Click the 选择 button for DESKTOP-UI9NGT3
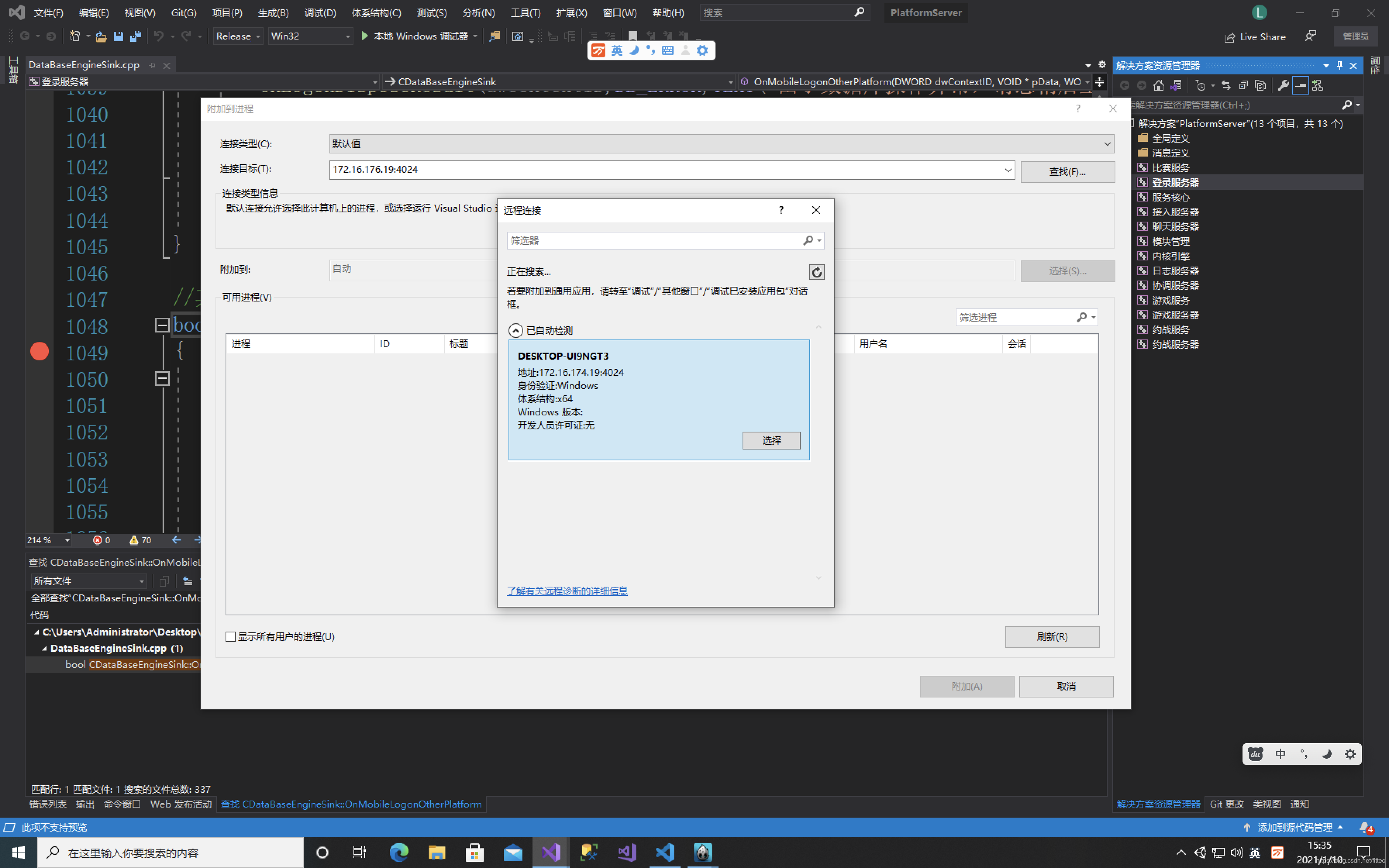This screenshot has height=868, width=1389. 771,440
